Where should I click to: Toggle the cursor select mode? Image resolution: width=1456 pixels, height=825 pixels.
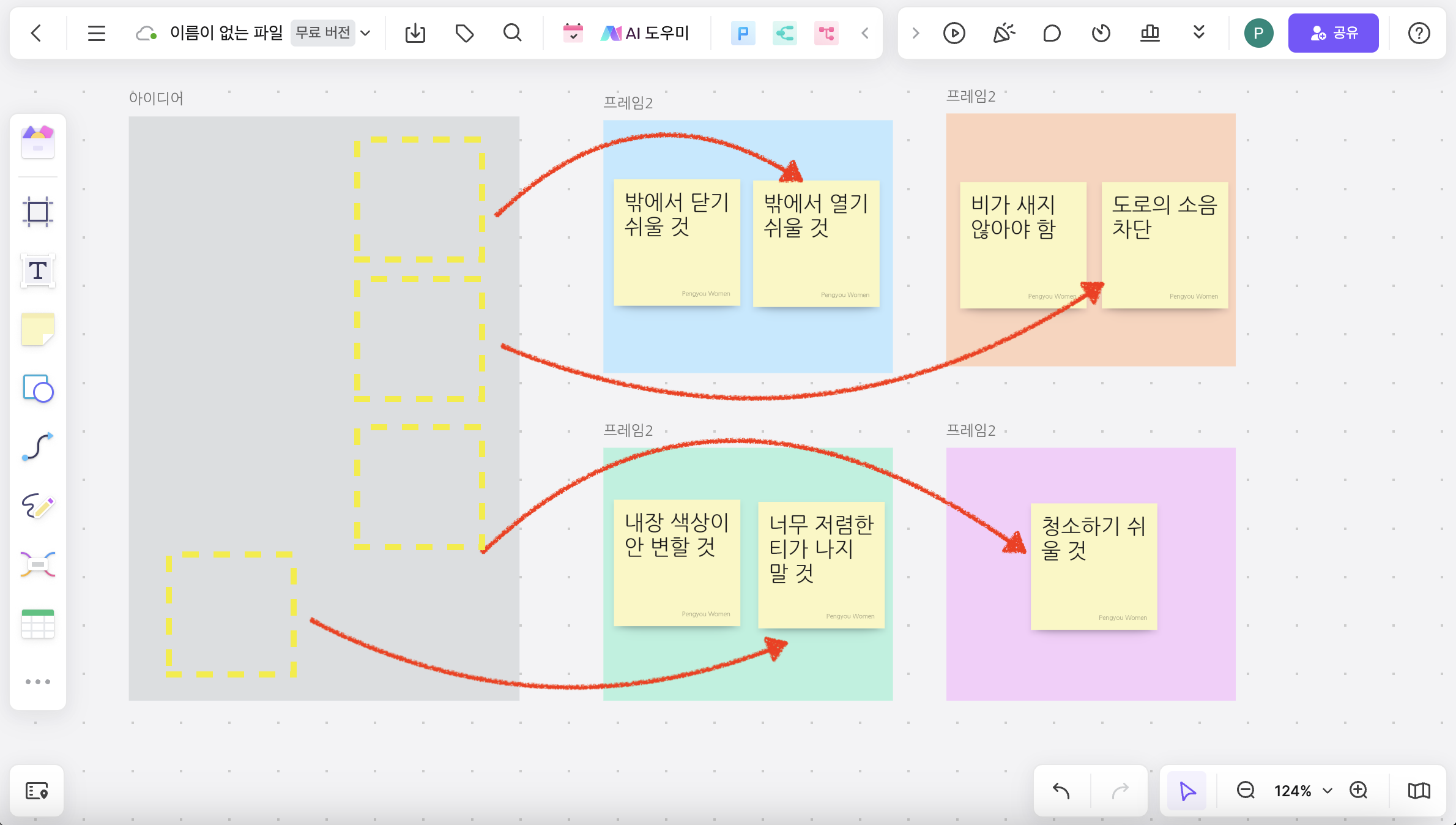[x=1187, y=791]
